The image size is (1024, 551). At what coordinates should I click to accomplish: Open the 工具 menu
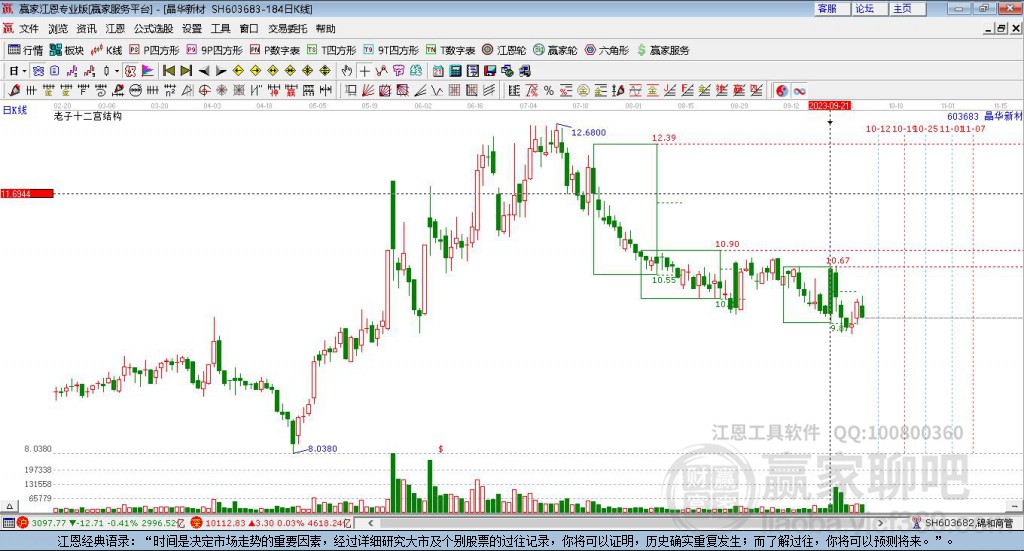click(221, 29)
